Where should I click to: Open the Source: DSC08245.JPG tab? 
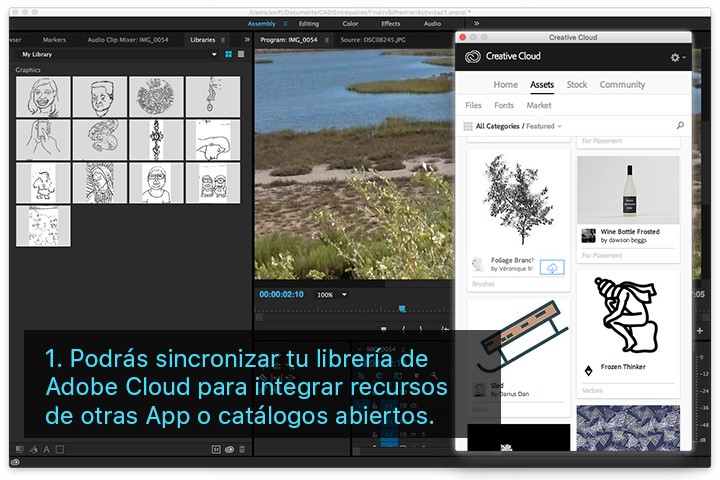373,40
